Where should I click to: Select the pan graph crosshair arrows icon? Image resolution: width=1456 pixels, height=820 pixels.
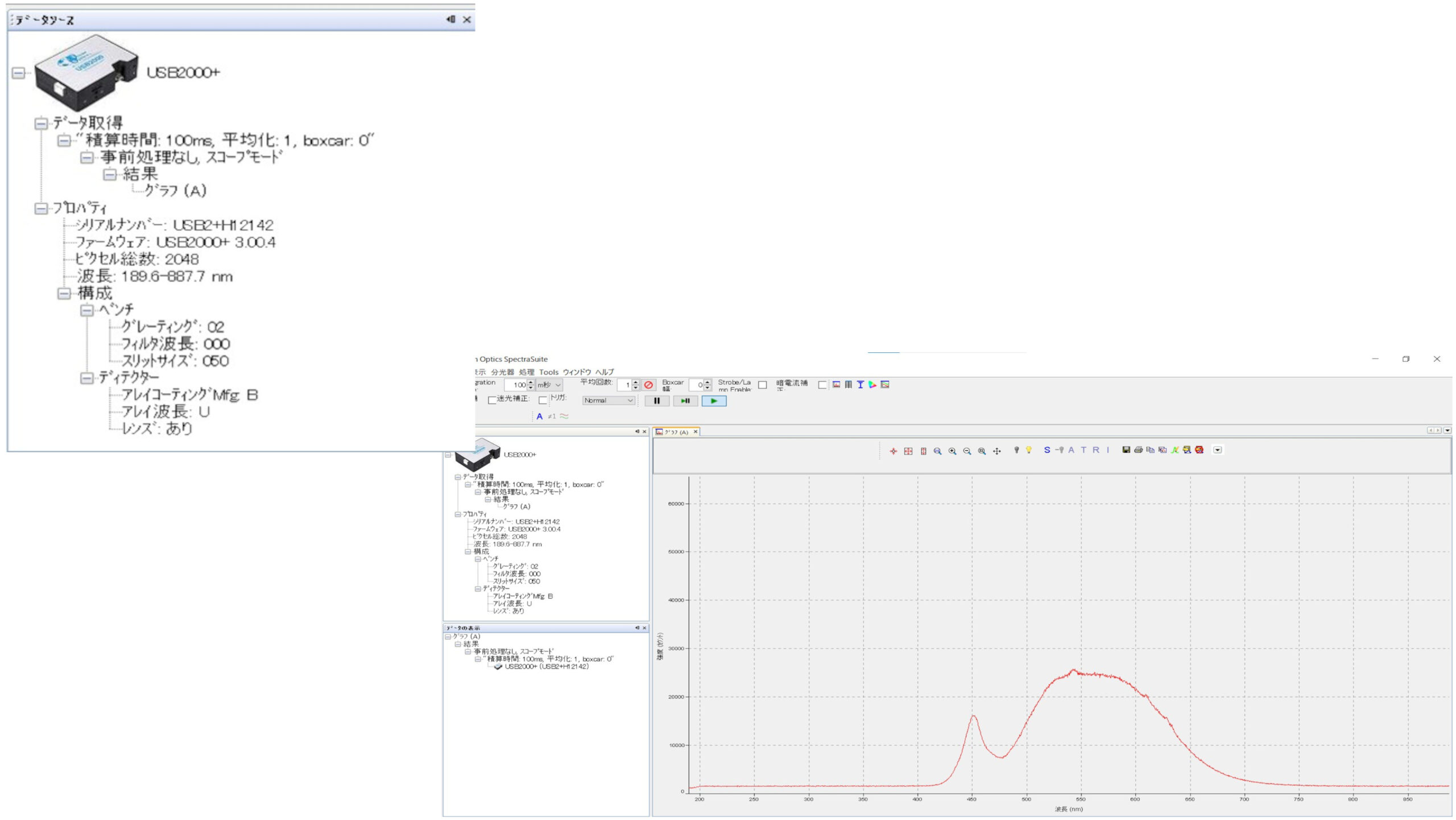(996, 451)
